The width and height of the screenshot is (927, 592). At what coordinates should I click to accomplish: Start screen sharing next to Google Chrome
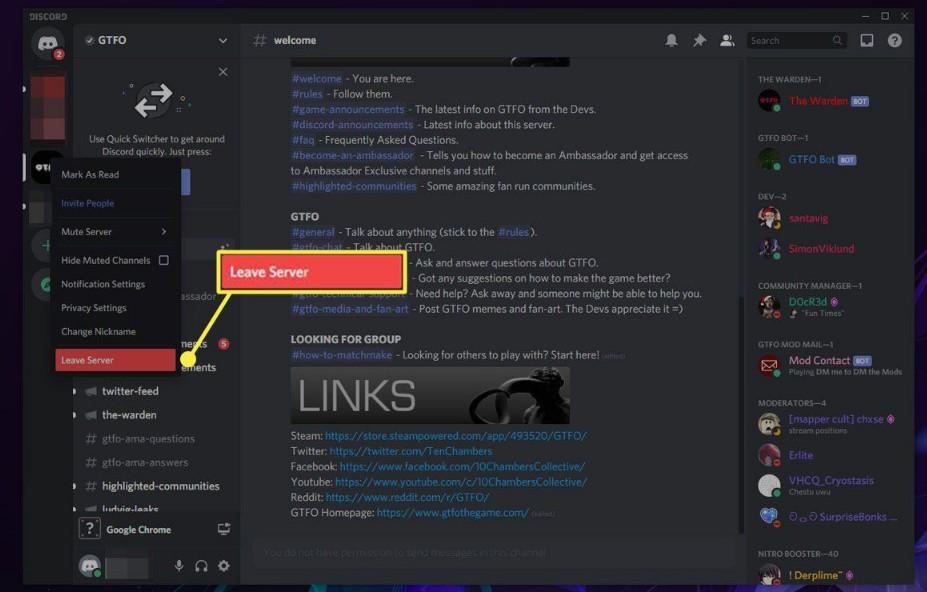(x=223, y=529)
